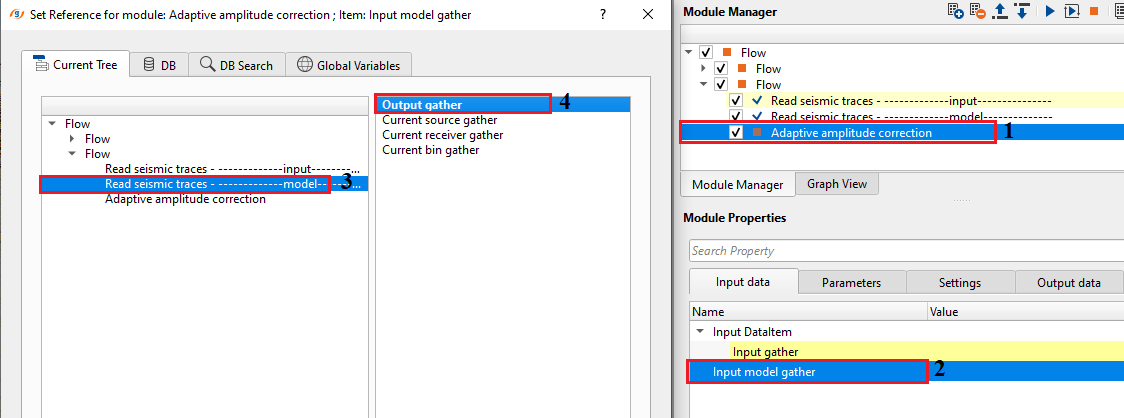Collapse the expanded child Flow in dialog tree
1124x418 pixels.
click(72, 153)
